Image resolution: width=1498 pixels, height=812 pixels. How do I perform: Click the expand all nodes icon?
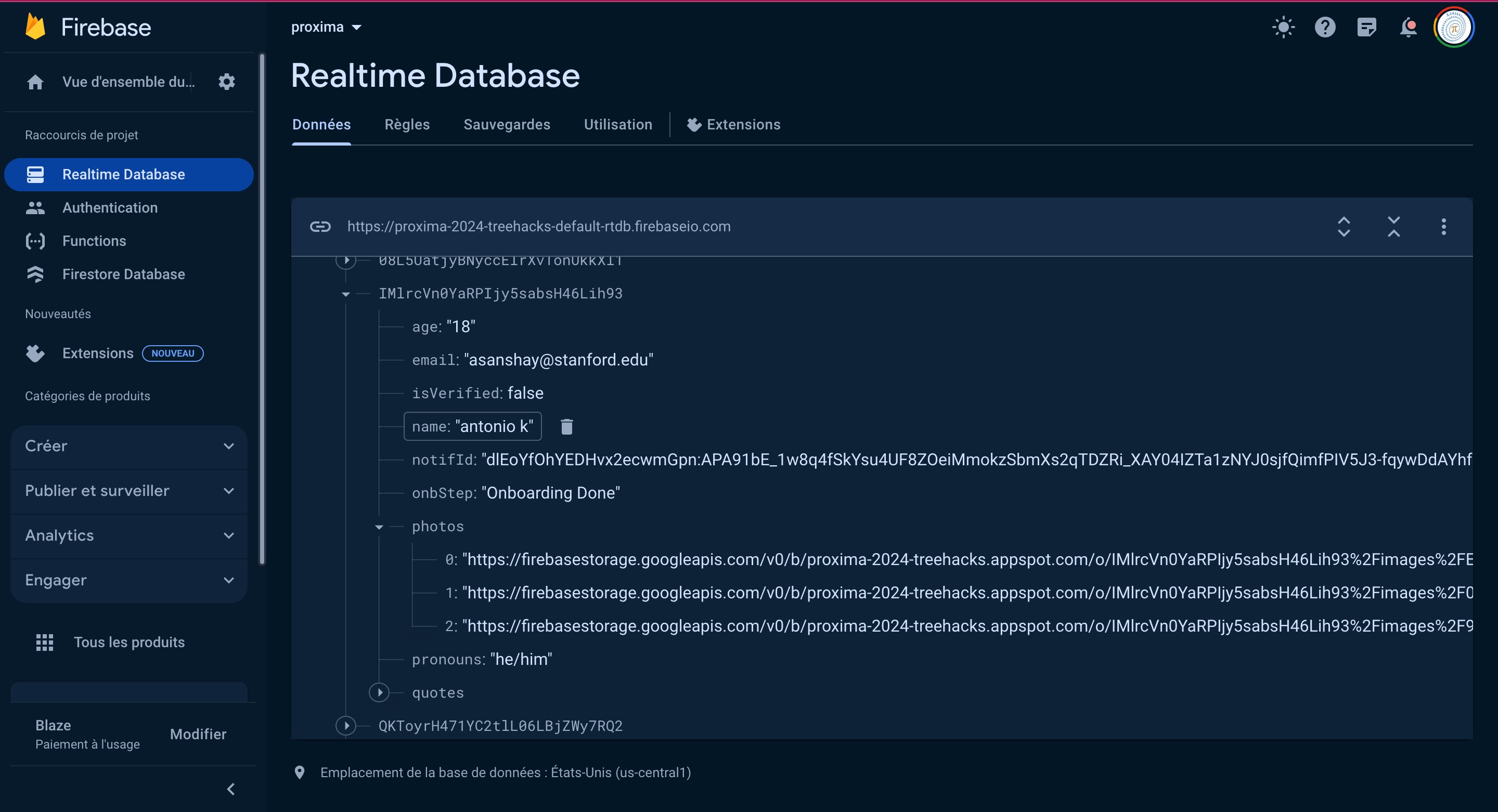(x=1344, y=227)
